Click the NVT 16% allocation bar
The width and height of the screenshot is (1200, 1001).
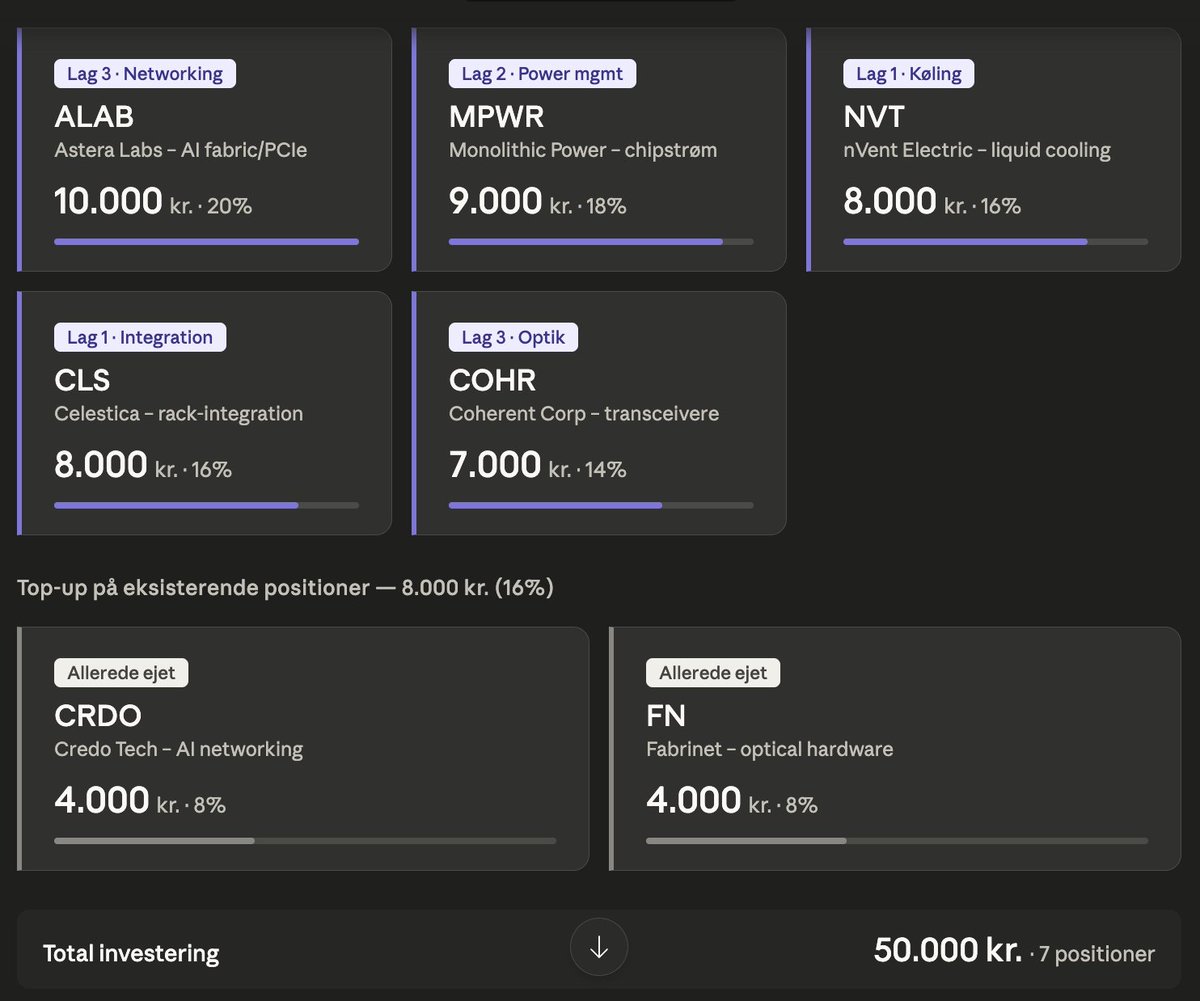coord(996,241)
